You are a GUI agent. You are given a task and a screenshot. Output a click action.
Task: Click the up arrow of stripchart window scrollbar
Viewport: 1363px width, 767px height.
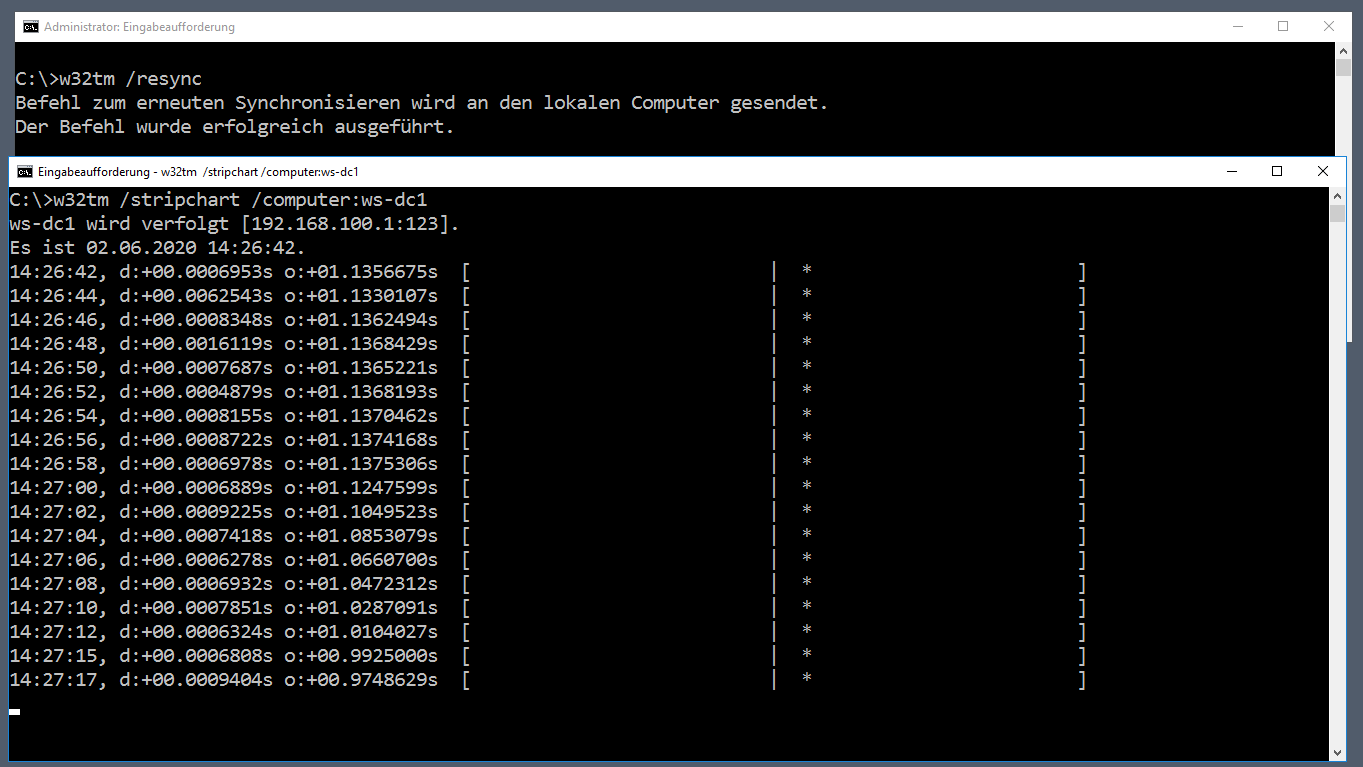point(1337,196)
